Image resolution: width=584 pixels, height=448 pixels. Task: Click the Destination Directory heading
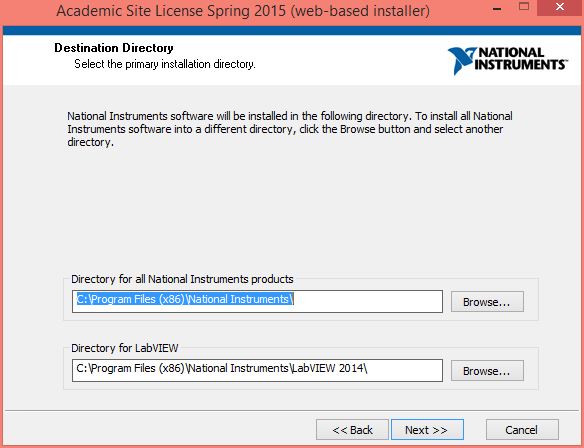[x=114, y=48]
